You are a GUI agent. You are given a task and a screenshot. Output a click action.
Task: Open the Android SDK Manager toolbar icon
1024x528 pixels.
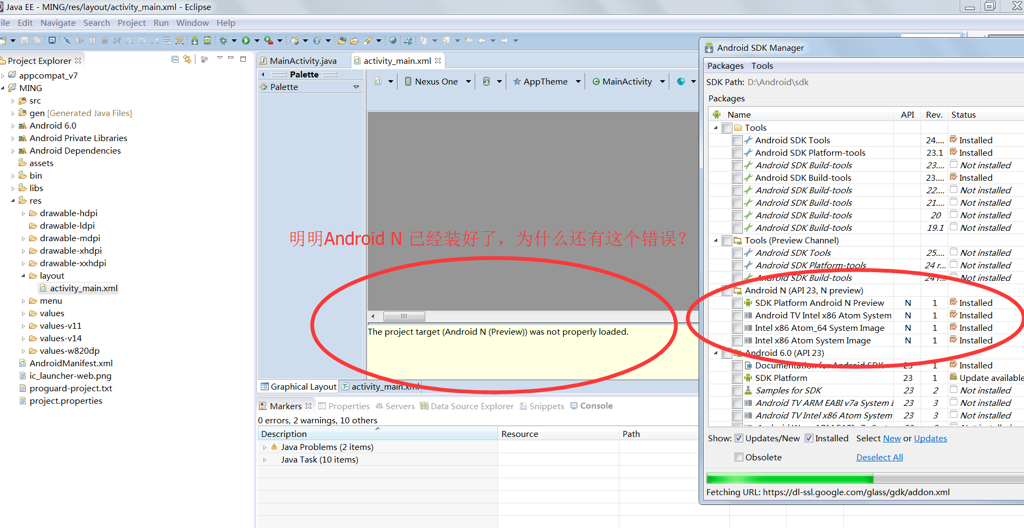click(x=195, y=41)
